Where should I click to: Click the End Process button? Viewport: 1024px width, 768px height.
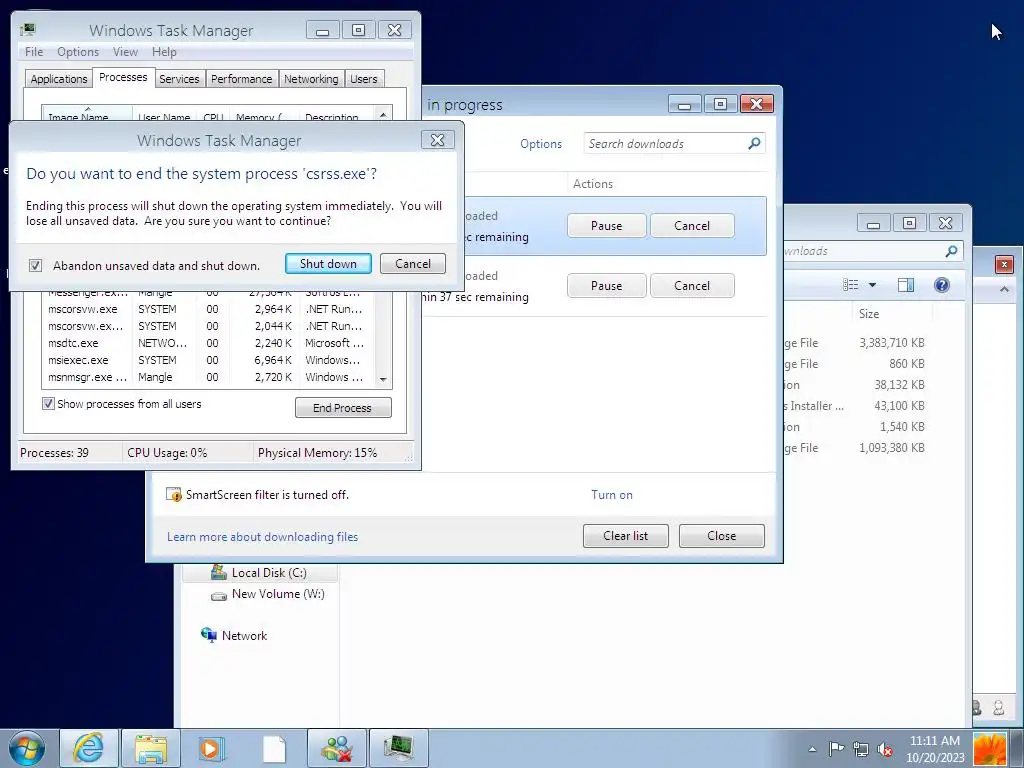pyautogui.click(x=343, y=408)
